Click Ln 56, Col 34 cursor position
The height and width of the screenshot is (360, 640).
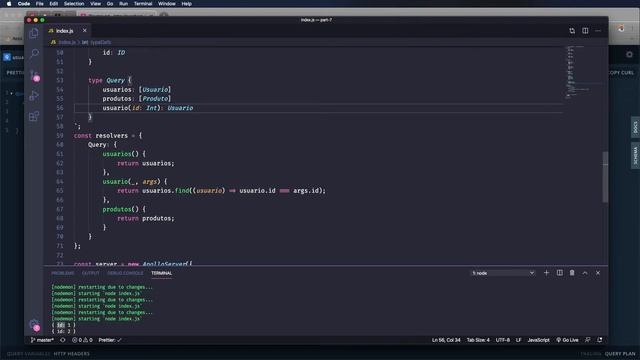click(x=446, y=340)
